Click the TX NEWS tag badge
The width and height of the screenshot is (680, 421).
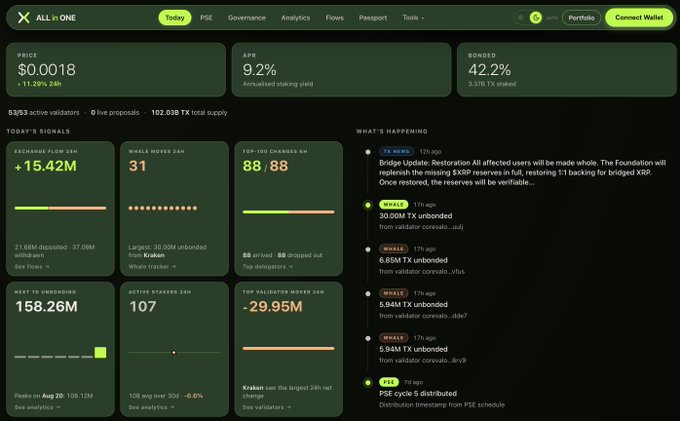tap(396, 151)
